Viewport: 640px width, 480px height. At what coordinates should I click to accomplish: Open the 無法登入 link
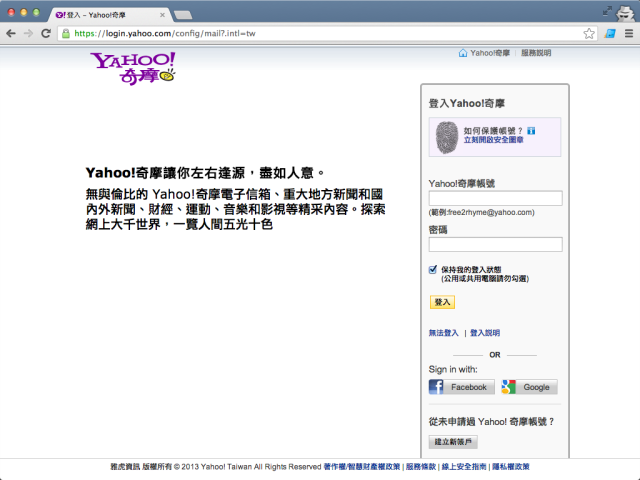(x=444, y=333)
